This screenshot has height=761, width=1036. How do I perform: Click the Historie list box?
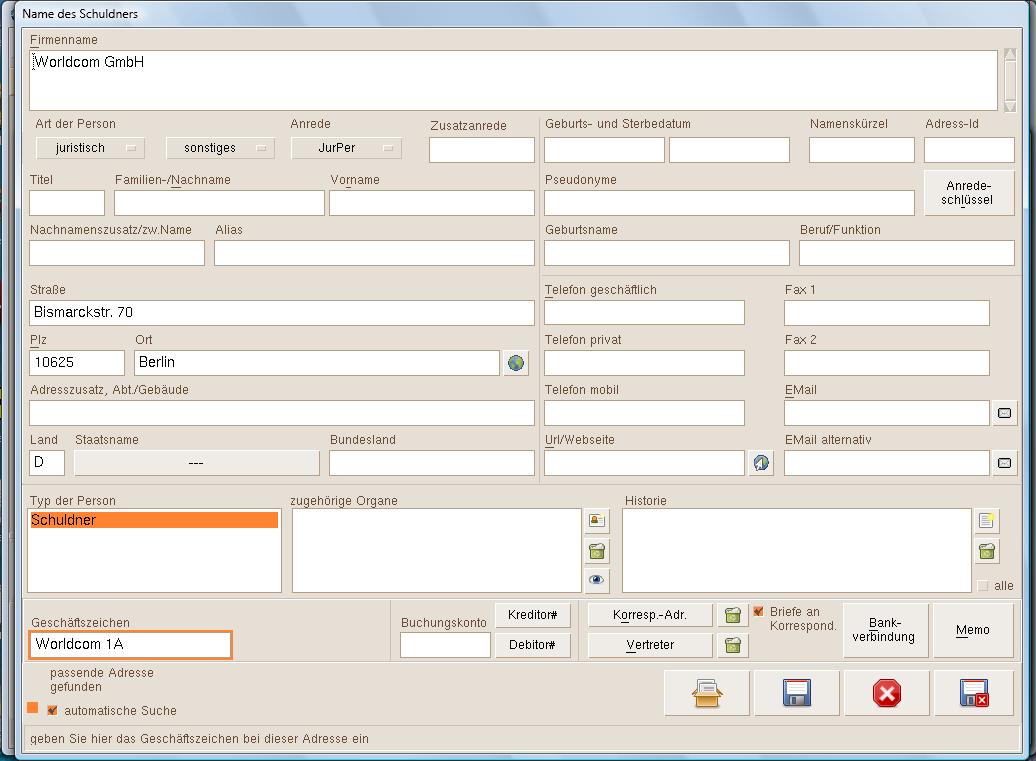pyautogui.click(x=797, y=550)
